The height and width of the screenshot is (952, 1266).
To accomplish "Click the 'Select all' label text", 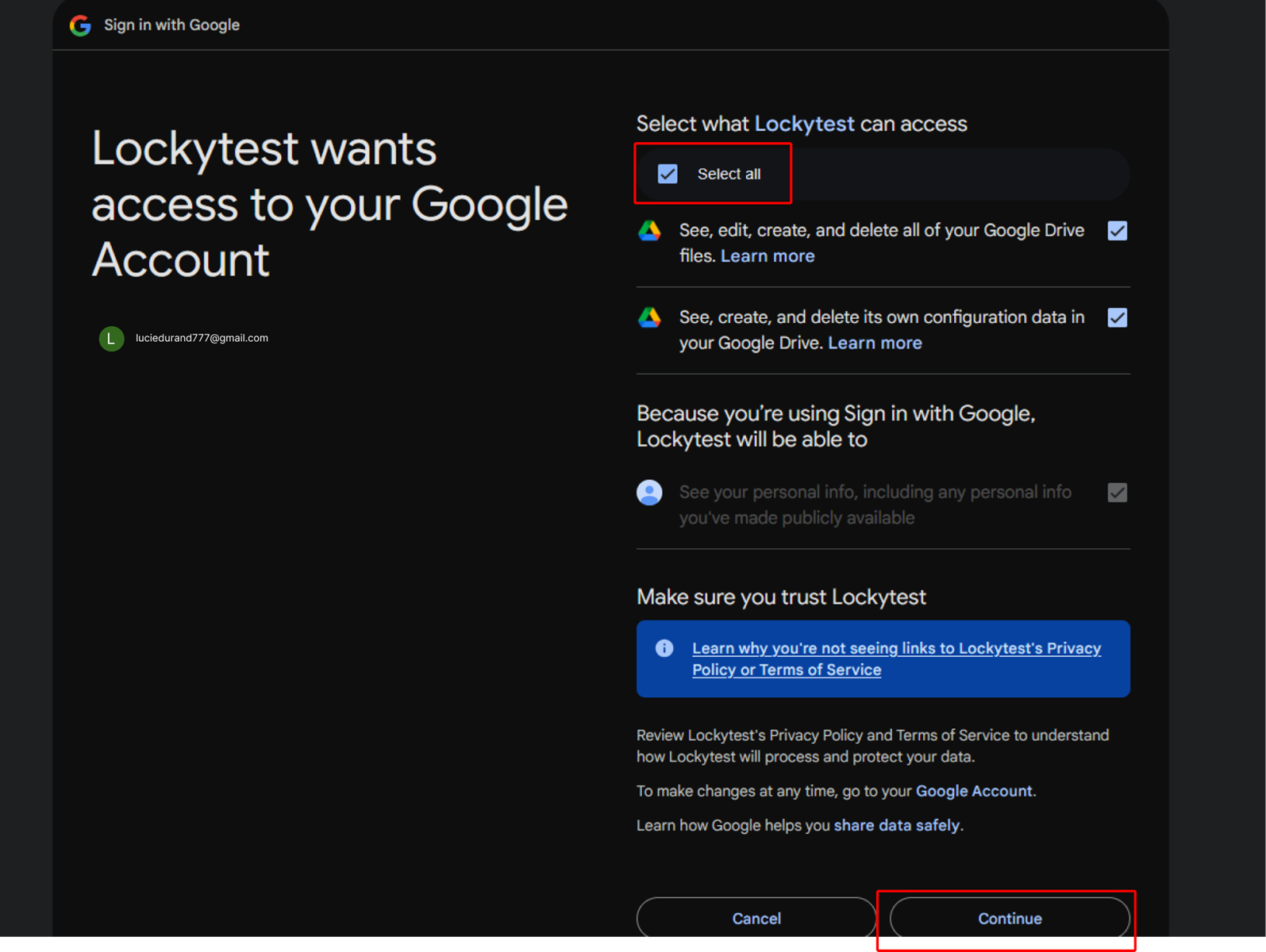I will (729, 174).
